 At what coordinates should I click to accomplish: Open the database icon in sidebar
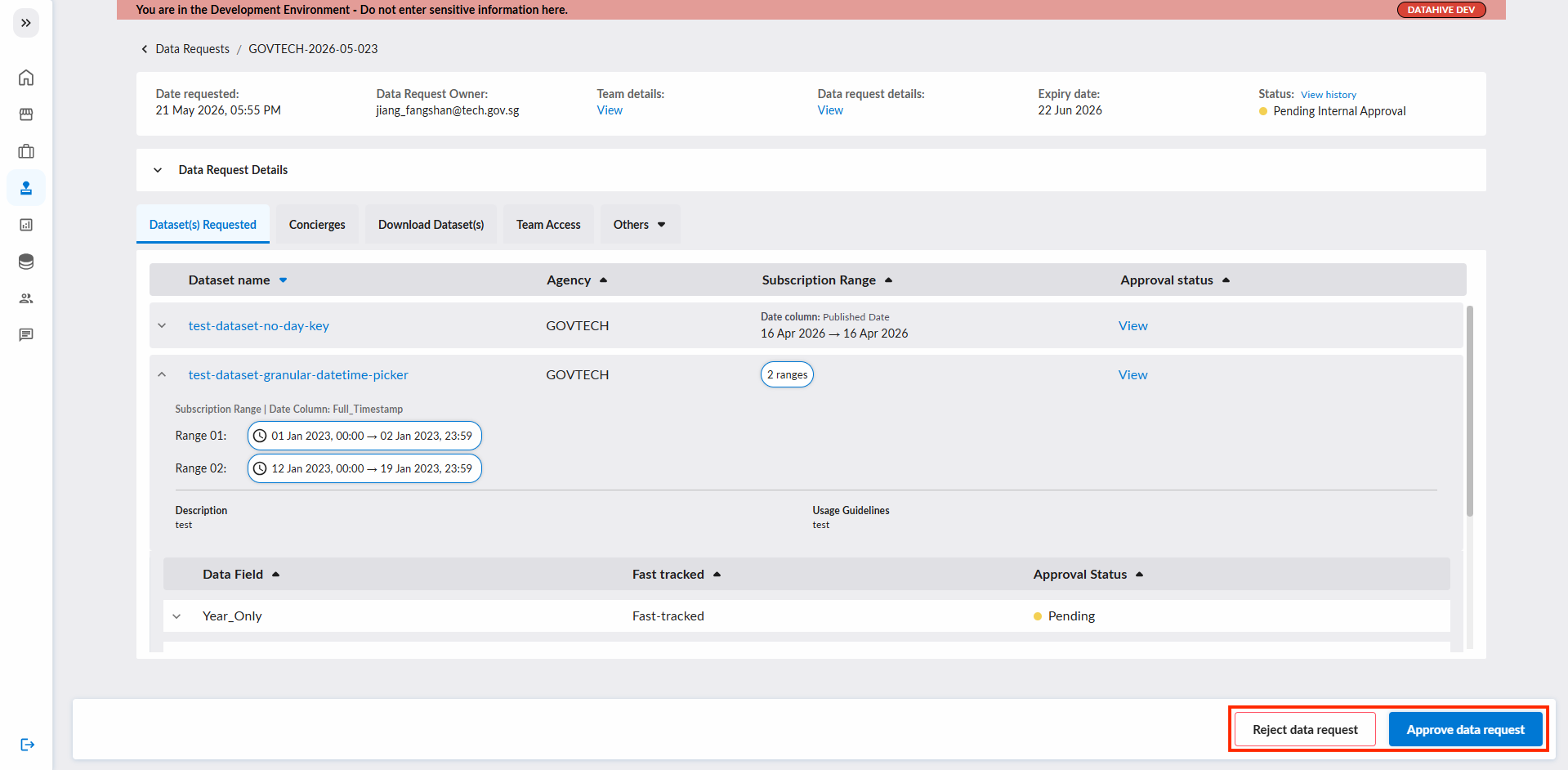(26, 262)
